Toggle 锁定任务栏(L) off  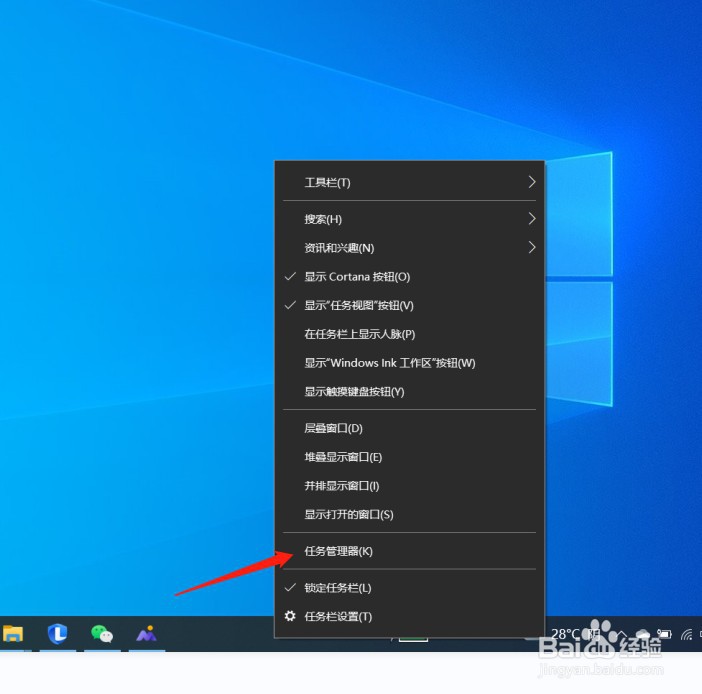tap(409, 588)
